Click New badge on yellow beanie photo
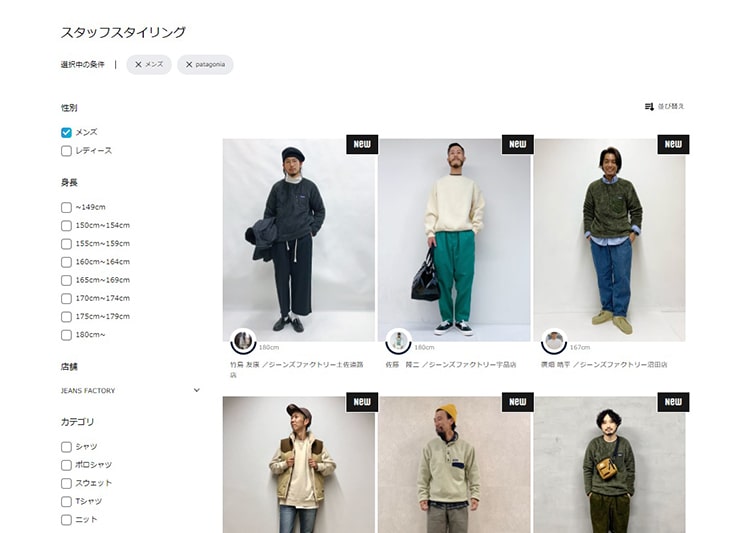The image size is (750, 533). tap(518, 402)
